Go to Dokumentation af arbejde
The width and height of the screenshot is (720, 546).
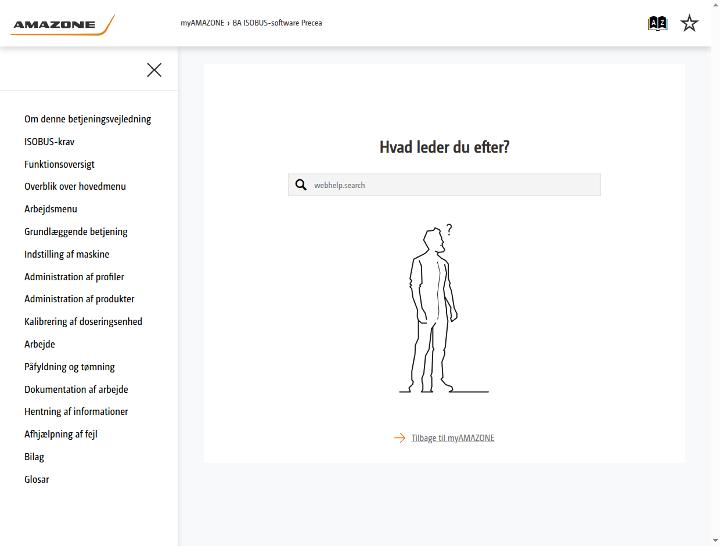click(76, 389)
